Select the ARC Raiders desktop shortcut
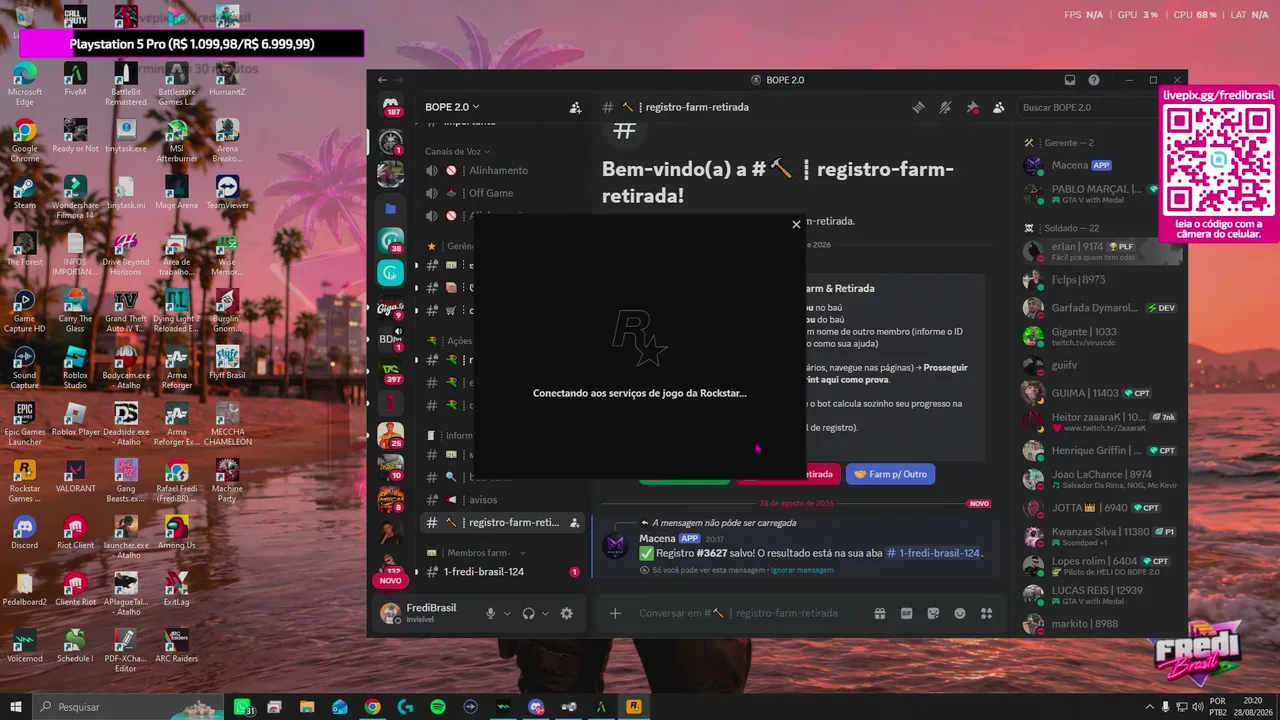Screen dimensions: 1280x720 click(177, 646)
